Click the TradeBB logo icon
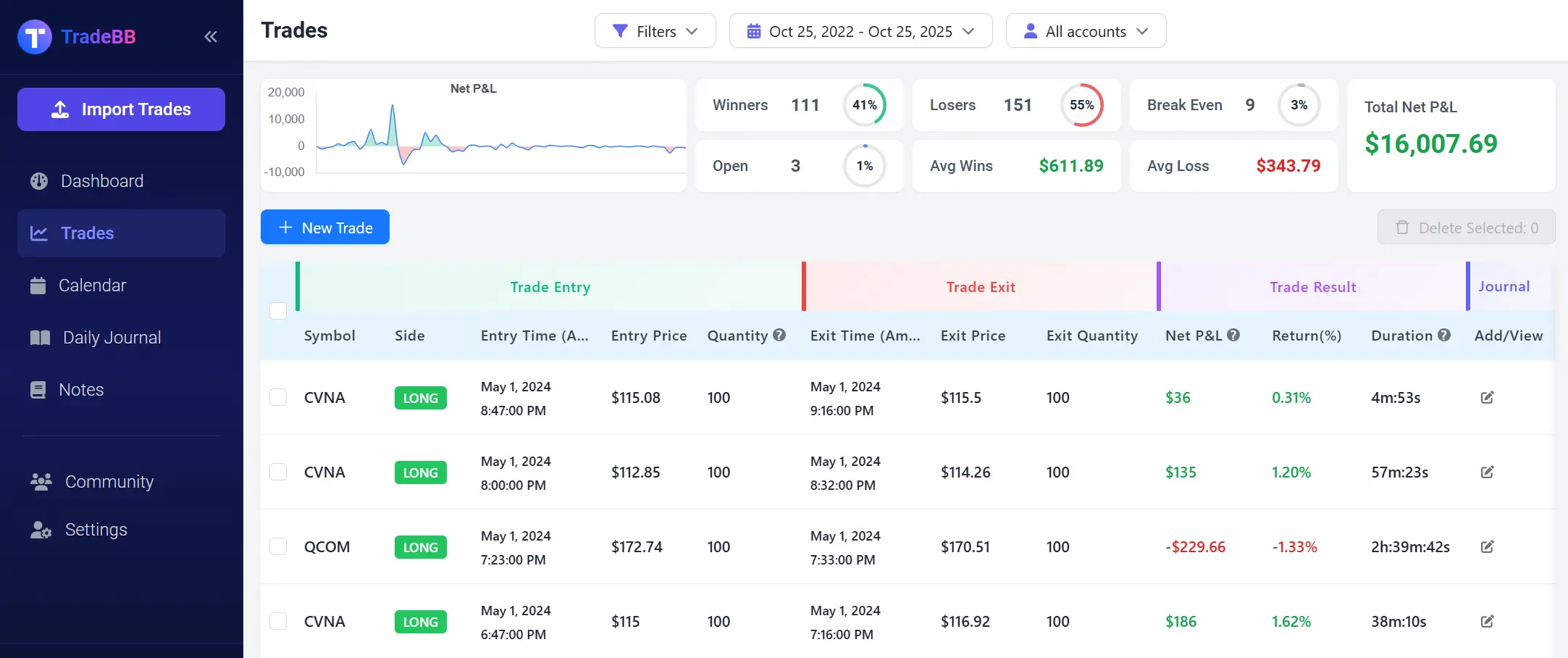The image size is (1568, 658). [x=35, y=36]
